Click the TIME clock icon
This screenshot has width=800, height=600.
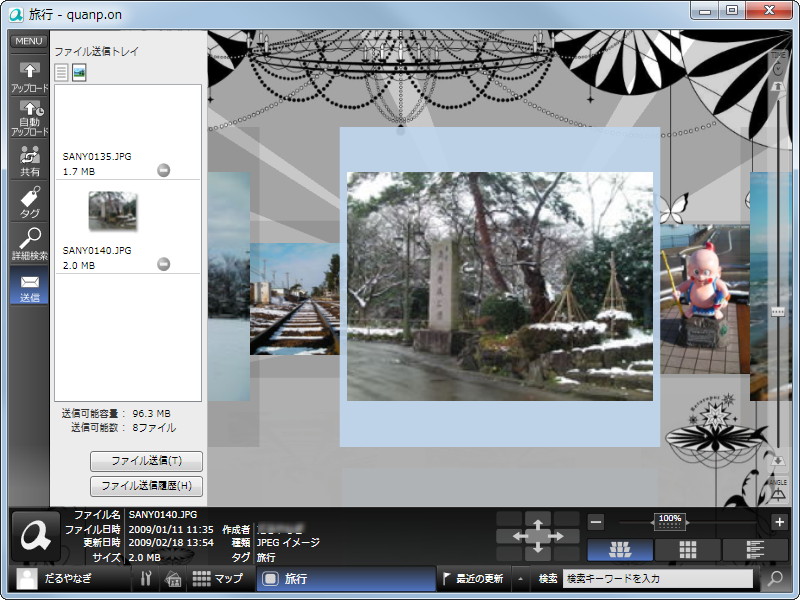coord(778,69)
